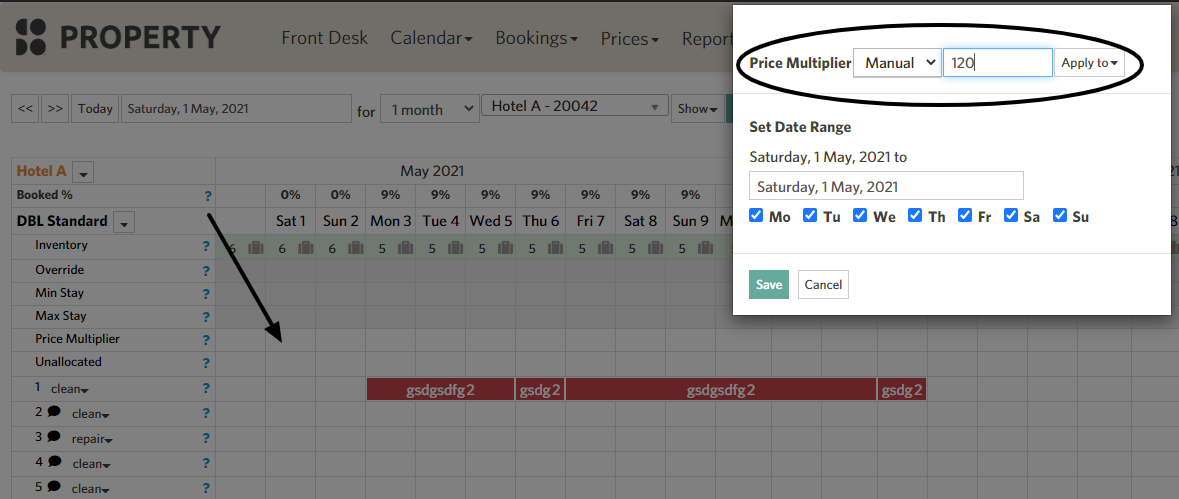Open room 1 clean status dropdown
1179x499 pixels.
point(70,389)
